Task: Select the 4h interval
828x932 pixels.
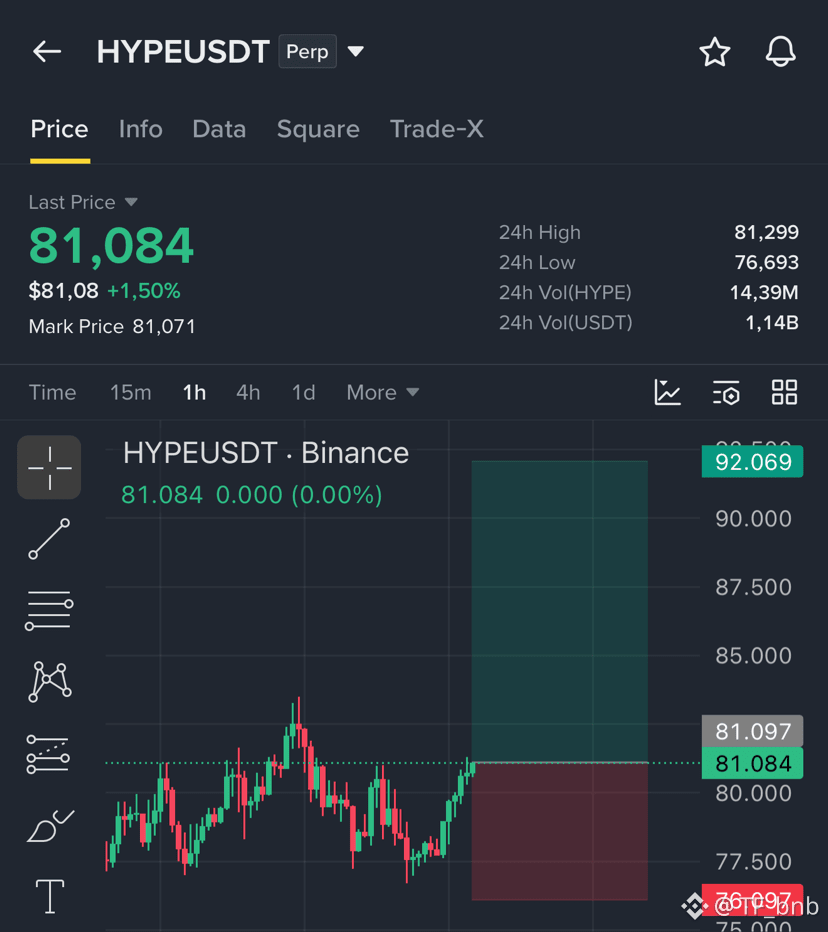Action: click(x=248, y=392)
